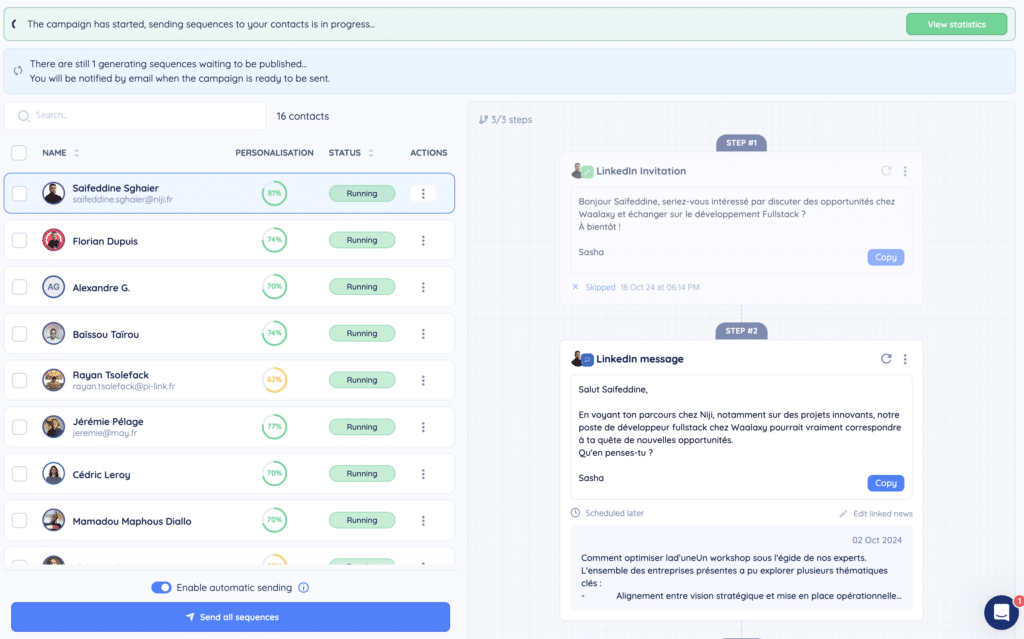Click View statistics button
The image size is (1024, 639).
pos(956,24)
